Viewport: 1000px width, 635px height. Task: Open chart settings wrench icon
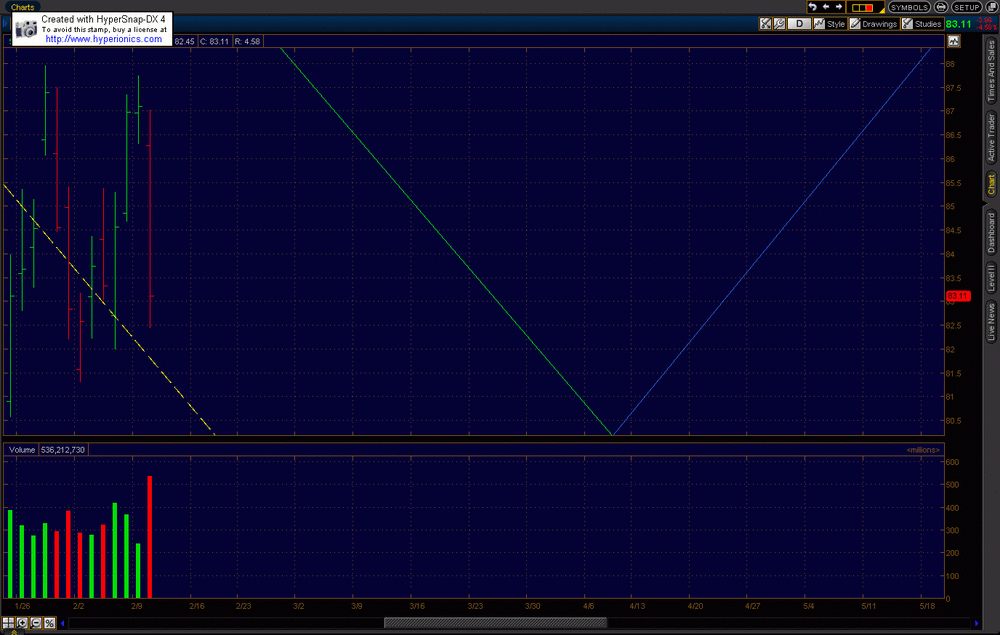[779, 24]
